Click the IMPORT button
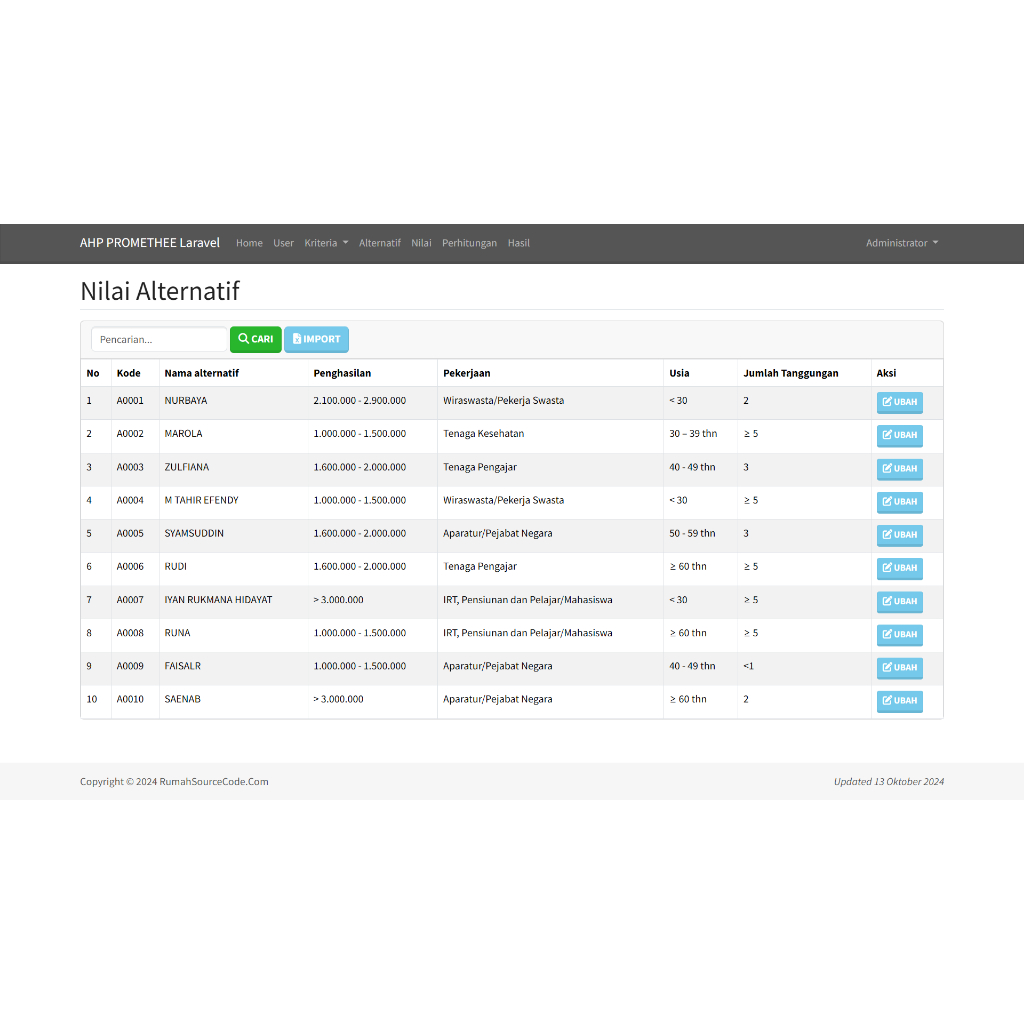 pos(316,340)
